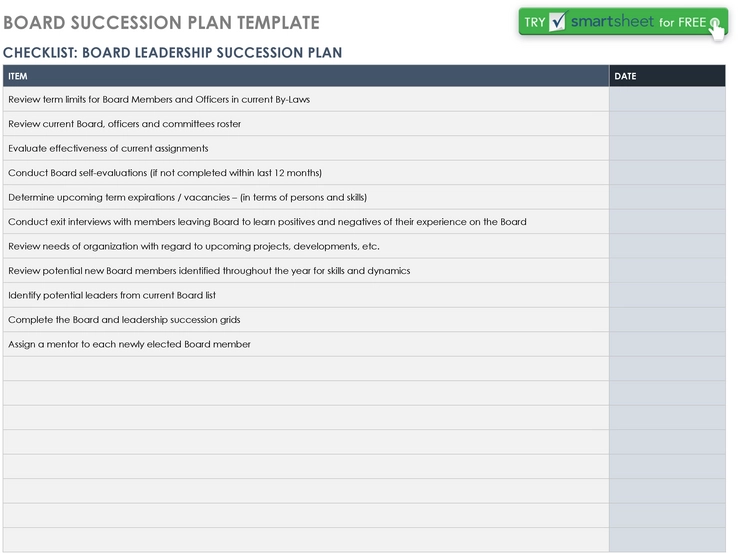Click the checkmark icon in Smartsheet banner

pos(557,22)
